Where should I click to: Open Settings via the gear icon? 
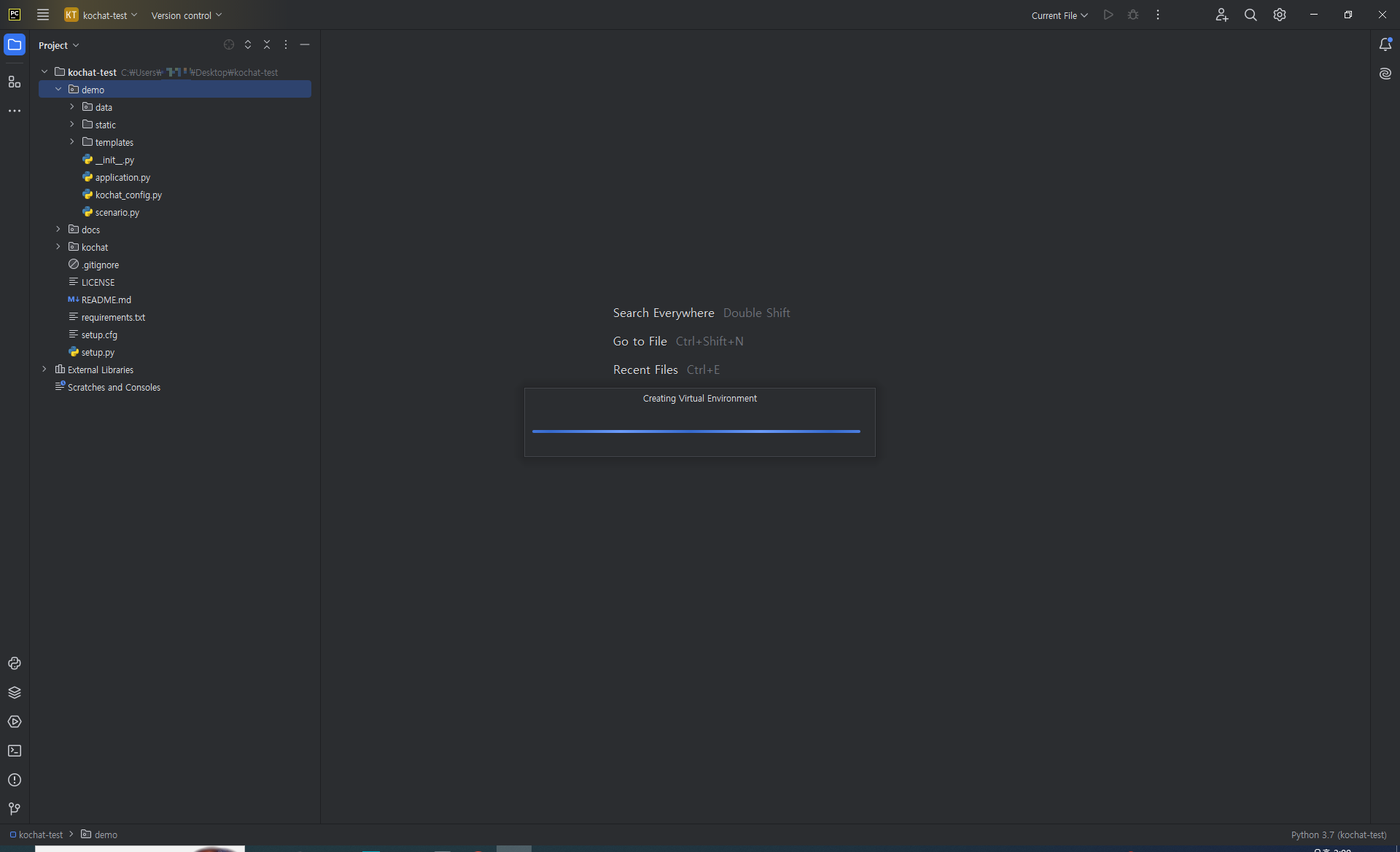tap(1279, 15)
